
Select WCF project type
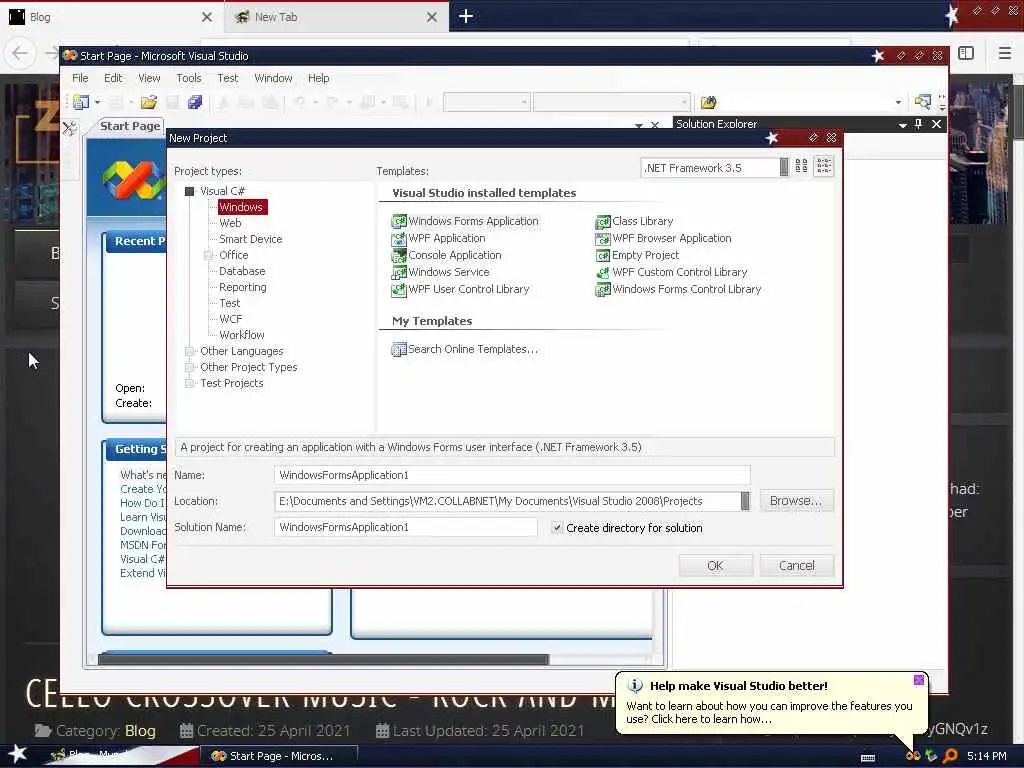click(x=231, y=319)
